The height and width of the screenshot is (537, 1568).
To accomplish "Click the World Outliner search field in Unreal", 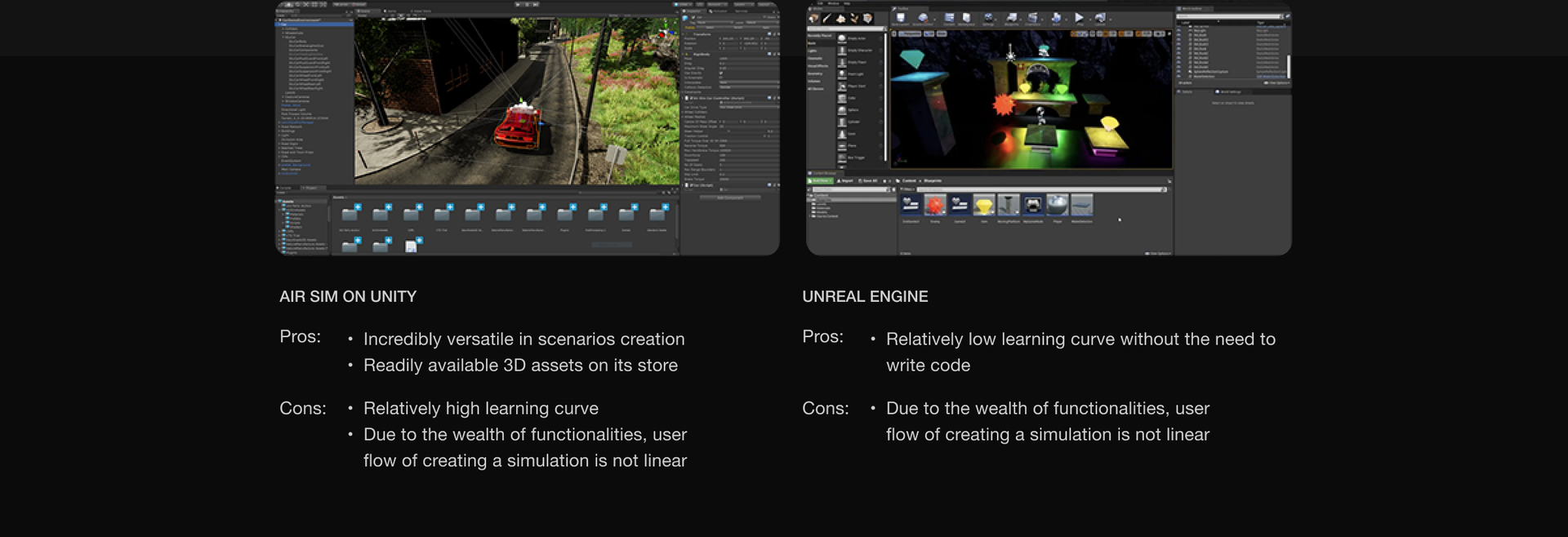I will click(1229, 16).
